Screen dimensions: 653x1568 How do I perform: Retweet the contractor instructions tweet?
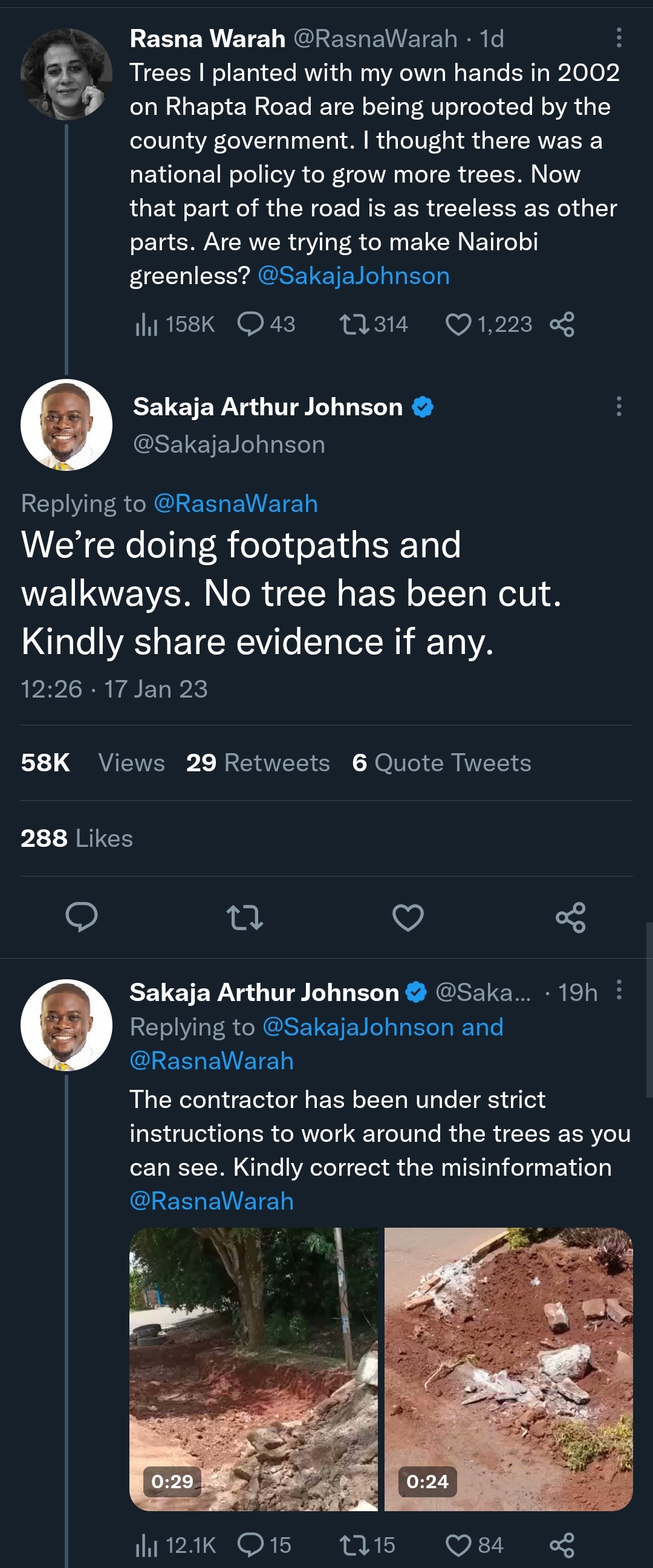click(x=354, y=1546)
